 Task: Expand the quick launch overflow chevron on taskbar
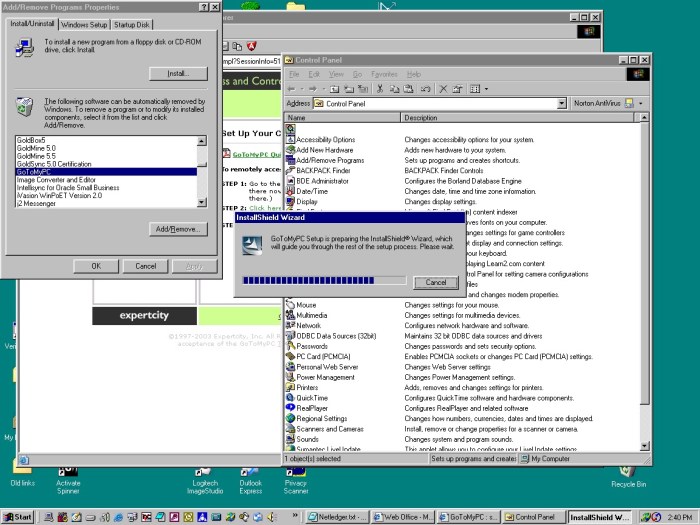295,515
